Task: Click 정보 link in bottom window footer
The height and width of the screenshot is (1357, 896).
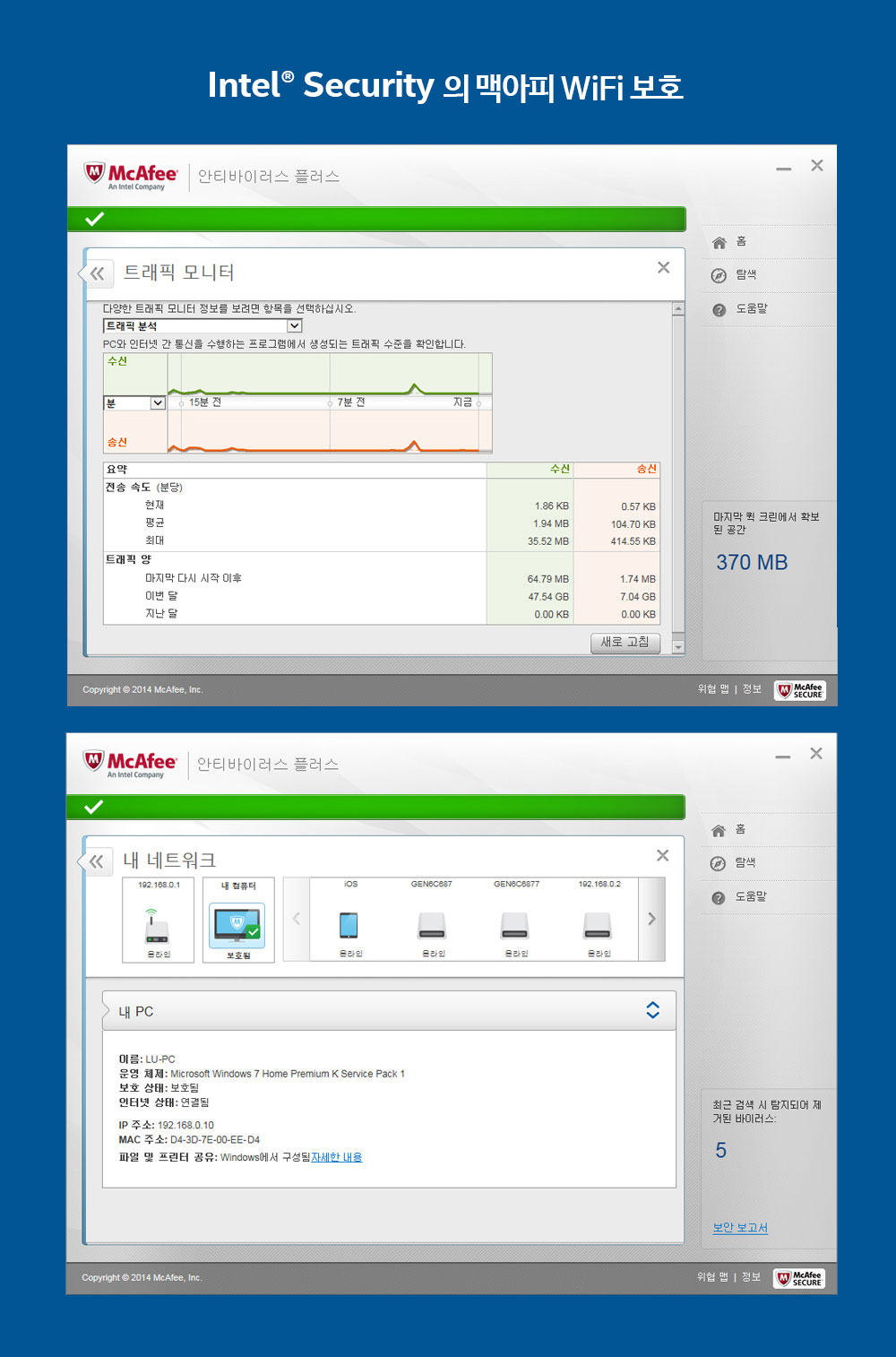Action: [751, 1277]
